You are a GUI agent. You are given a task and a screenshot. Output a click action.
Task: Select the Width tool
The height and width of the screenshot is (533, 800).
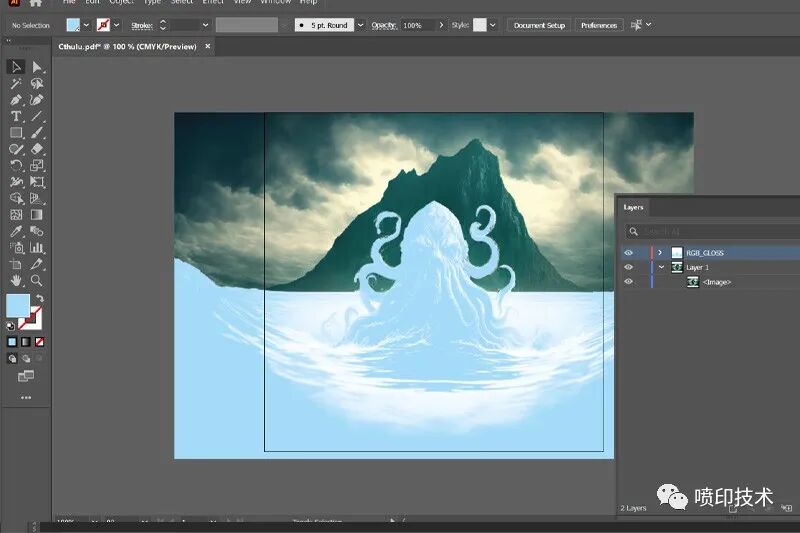(x=16, y=182)
